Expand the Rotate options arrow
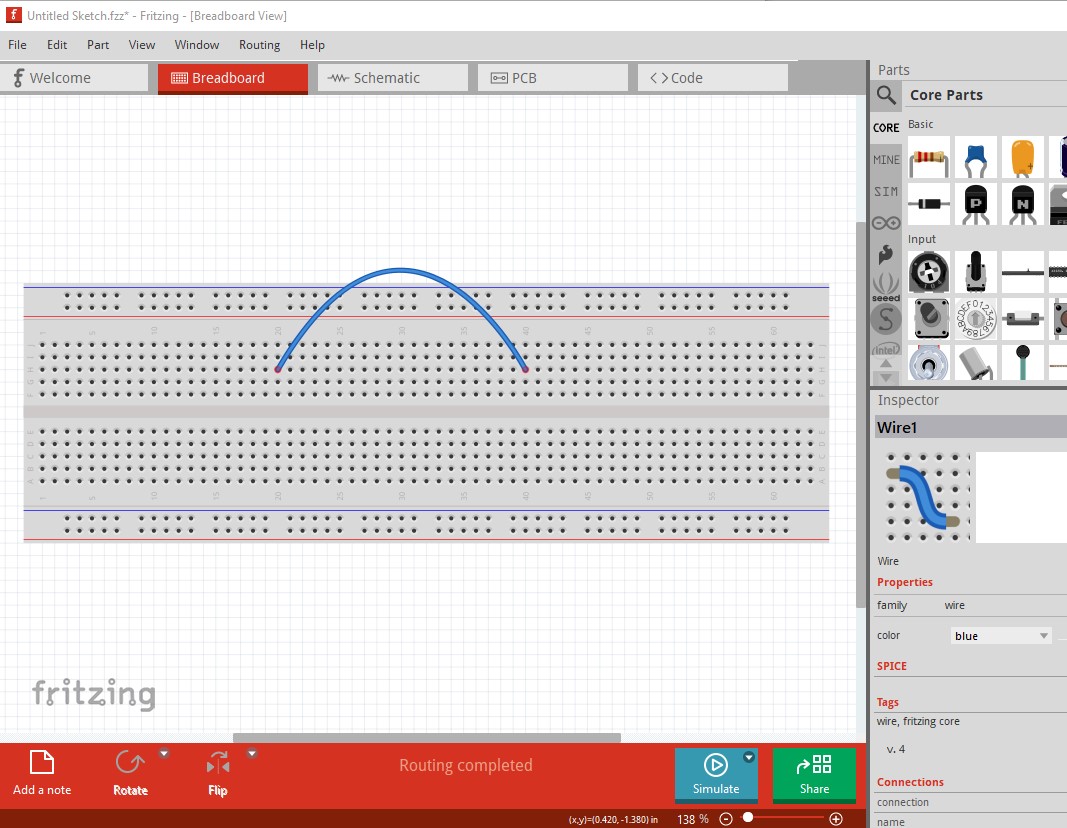 pos(165,754)
